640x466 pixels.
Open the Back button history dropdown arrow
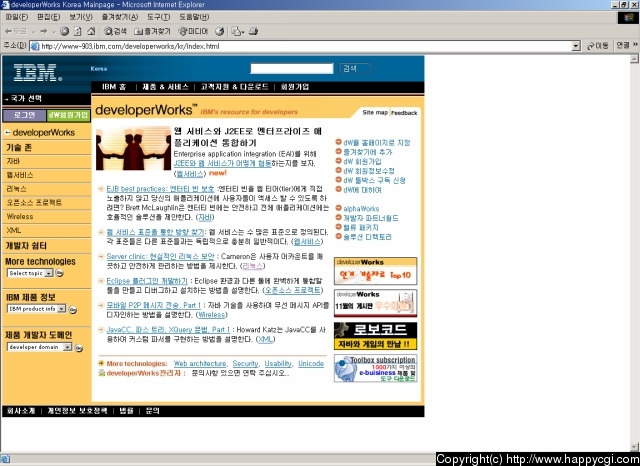tap(33, 32)
